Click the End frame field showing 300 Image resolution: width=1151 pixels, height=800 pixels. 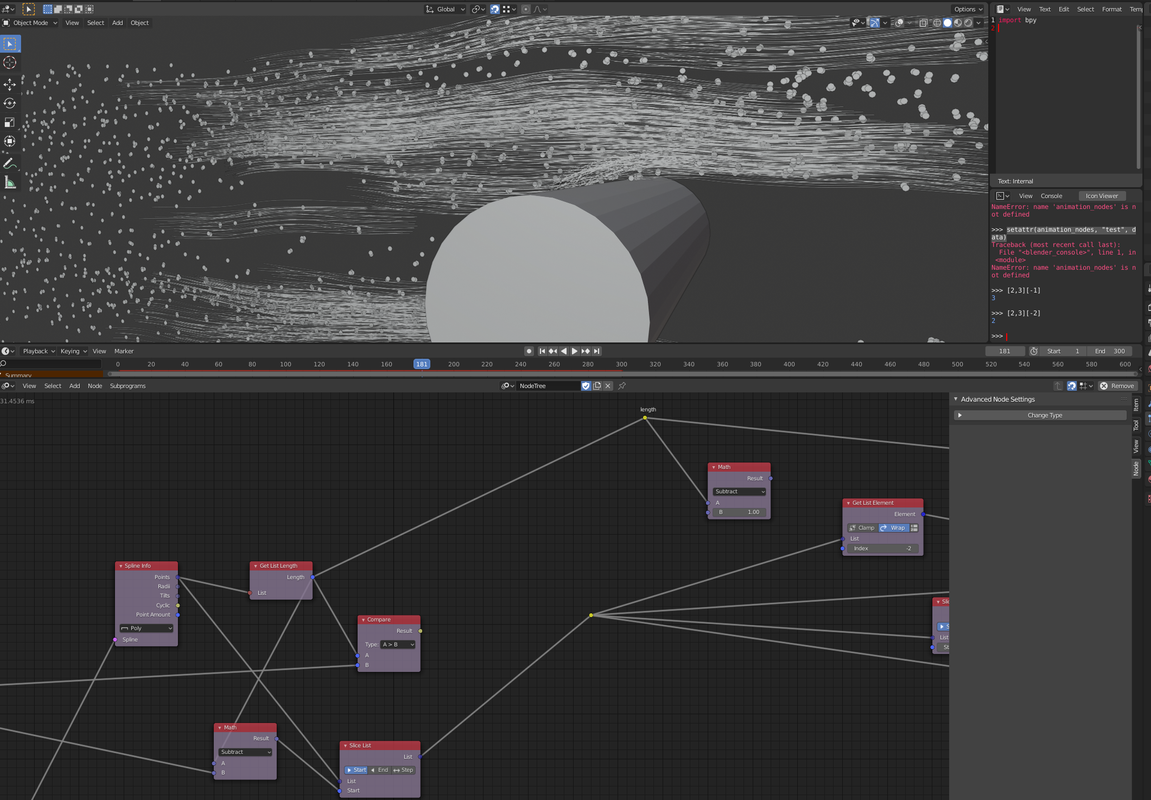[1110, 351]
